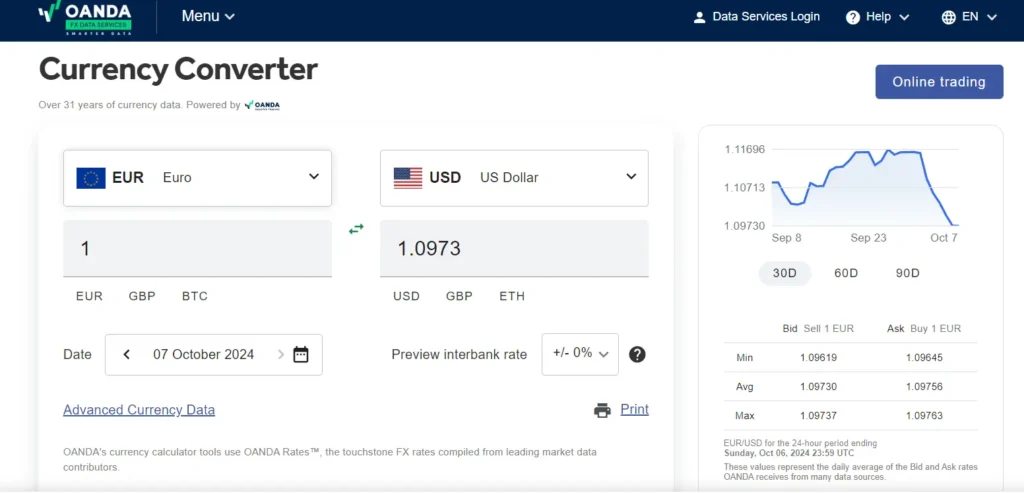Switch chart to 90D range
The width and height of the screenshot is (1024, 493).
907,274
